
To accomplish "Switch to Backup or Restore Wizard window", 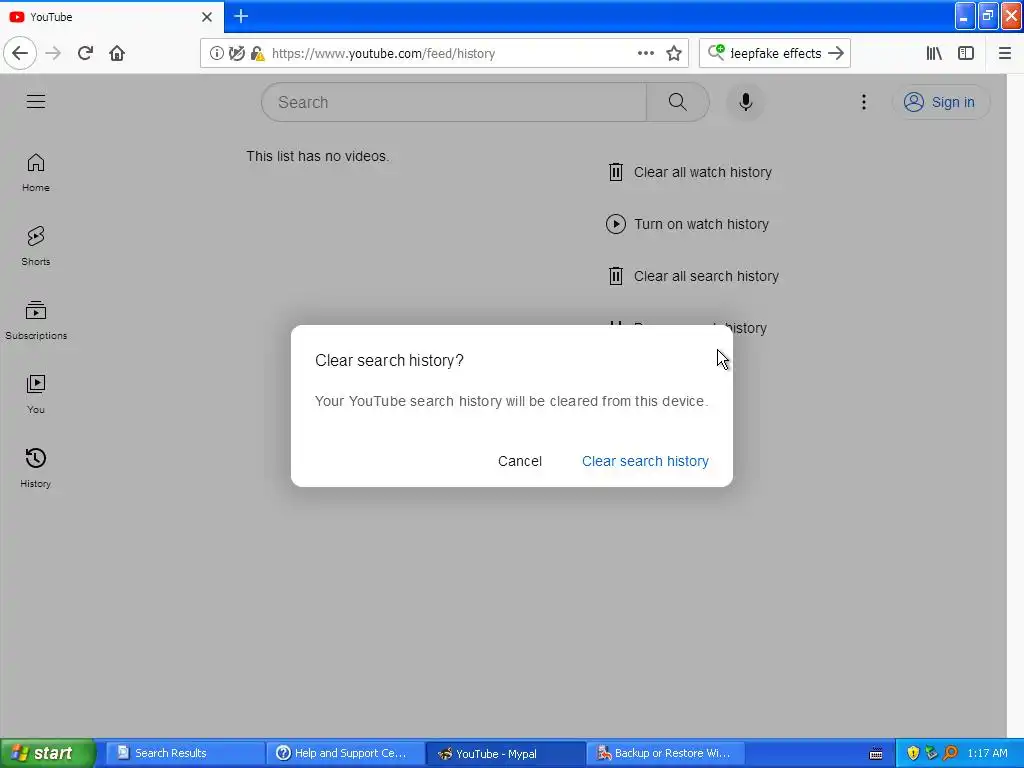I will [665, 753].
